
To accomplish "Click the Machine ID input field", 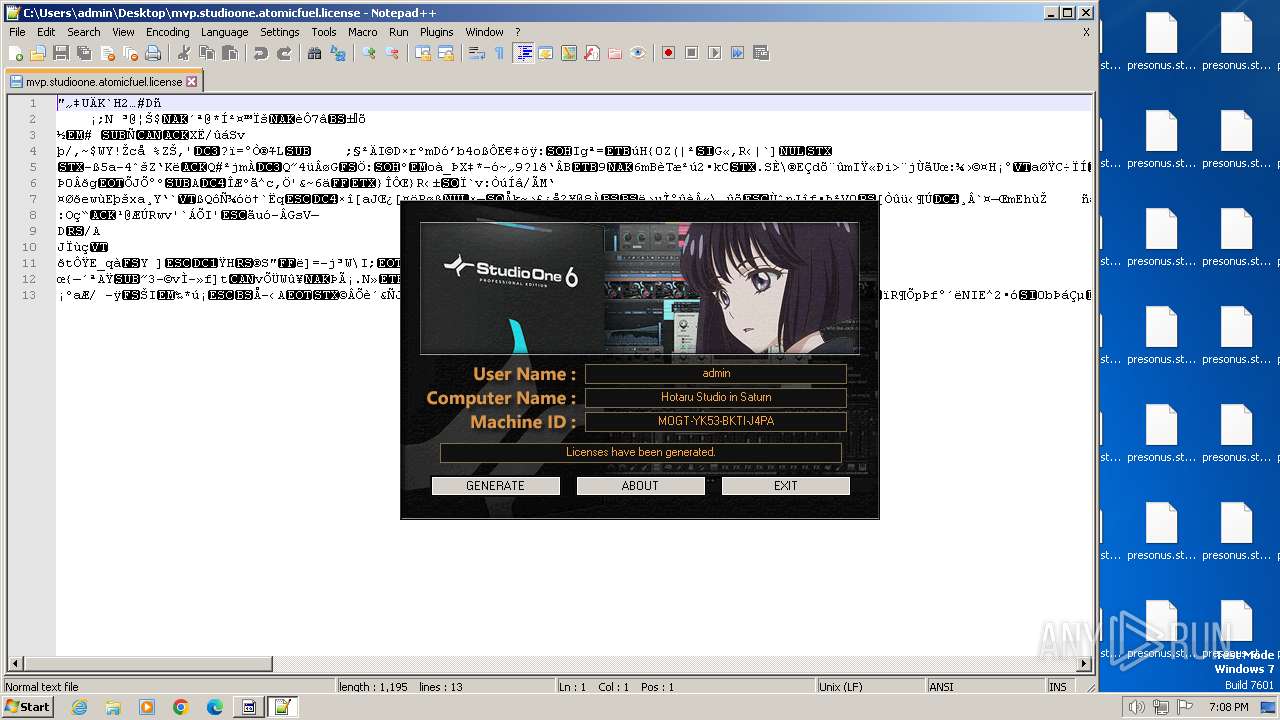I will tap(716, 421).
